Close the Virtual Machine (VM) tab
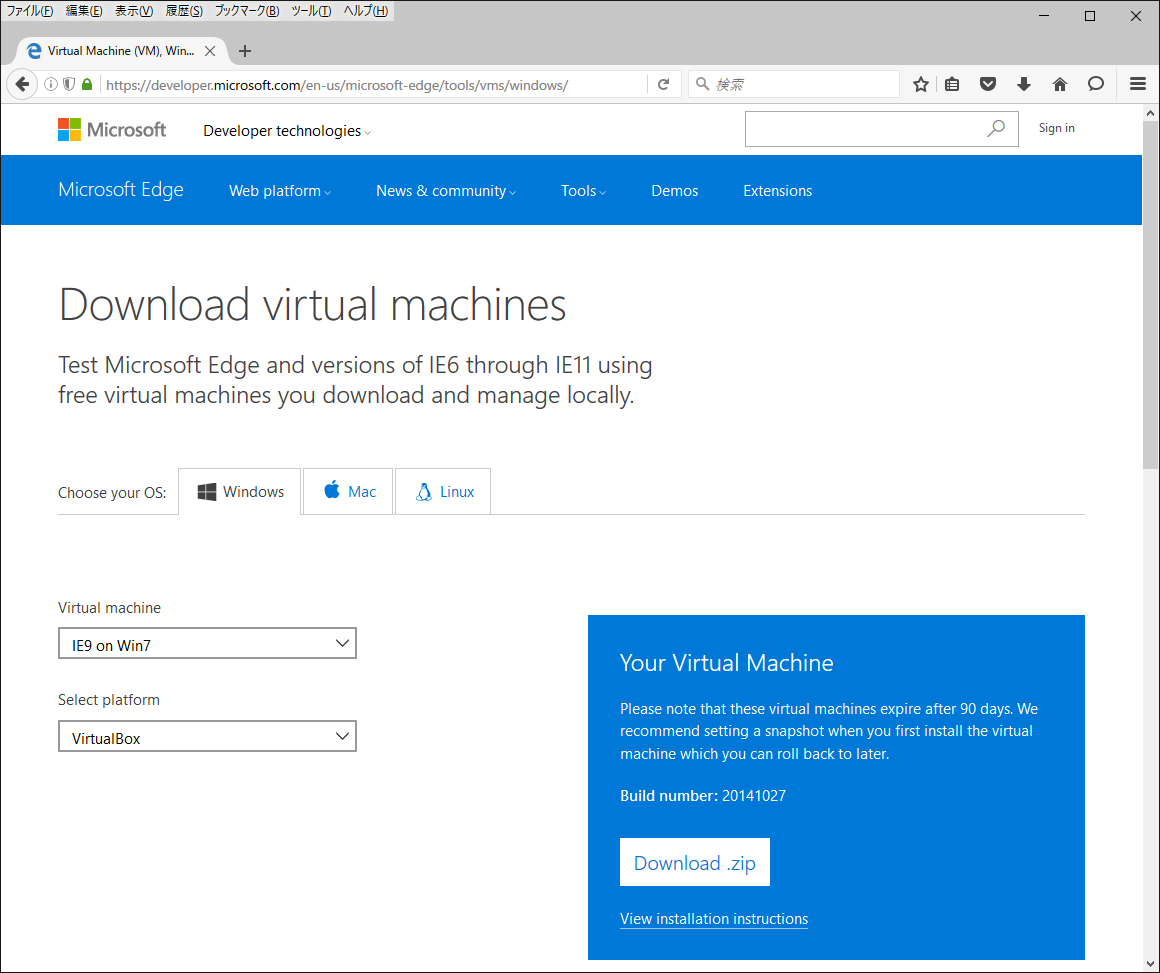1160x973 pixels. [x=210, y=51]
